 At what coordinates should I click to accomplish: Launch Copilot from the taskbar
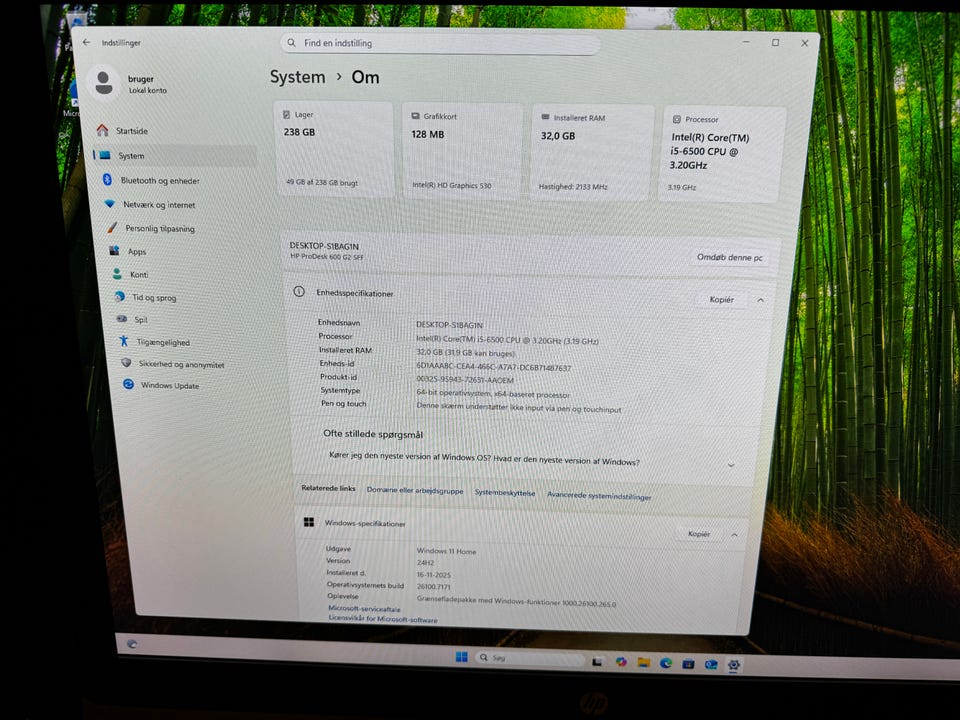[x=621, y=662]
